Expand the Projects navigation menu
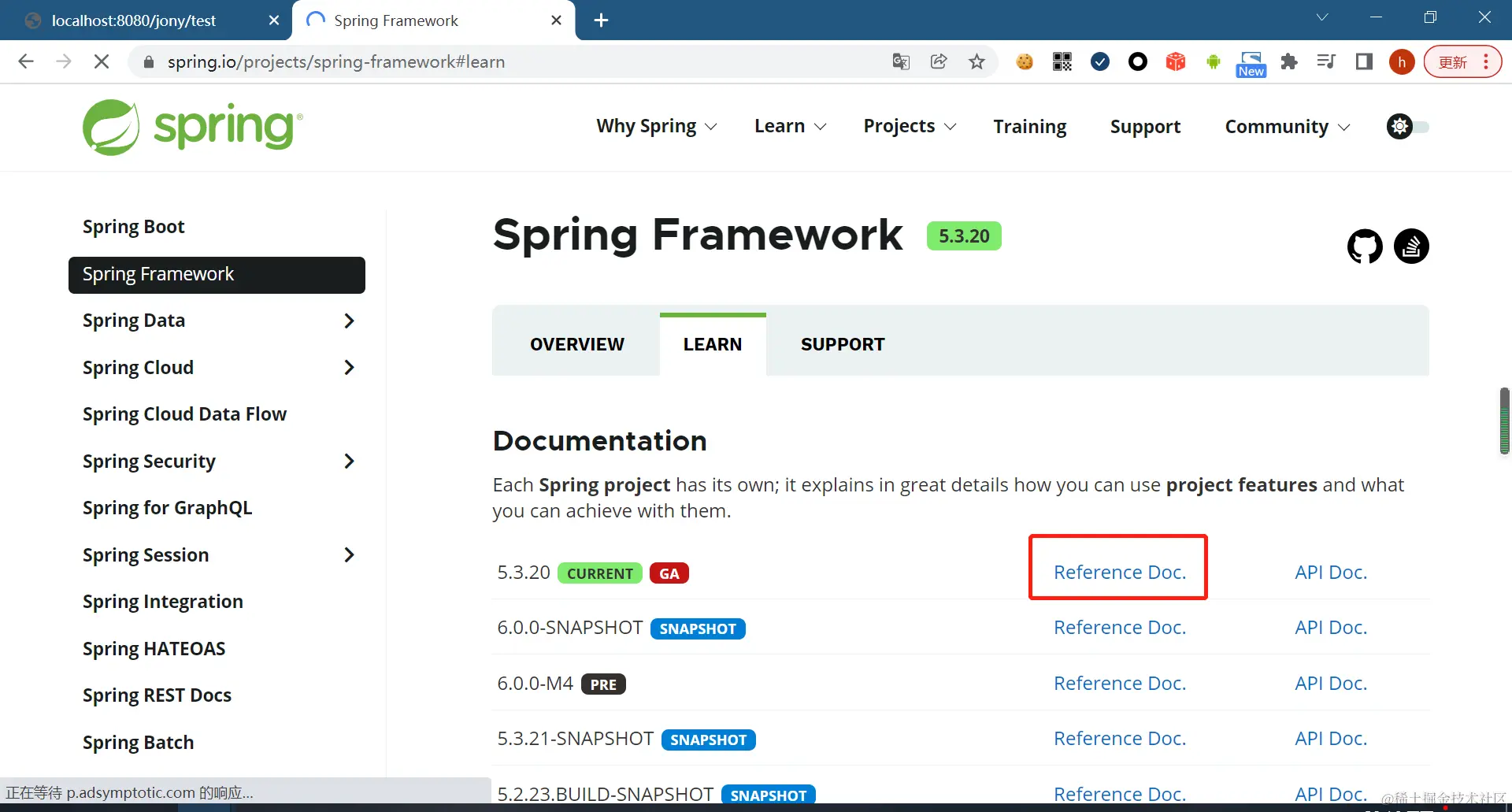This screenshot has width=1512, height=812. 910,126
